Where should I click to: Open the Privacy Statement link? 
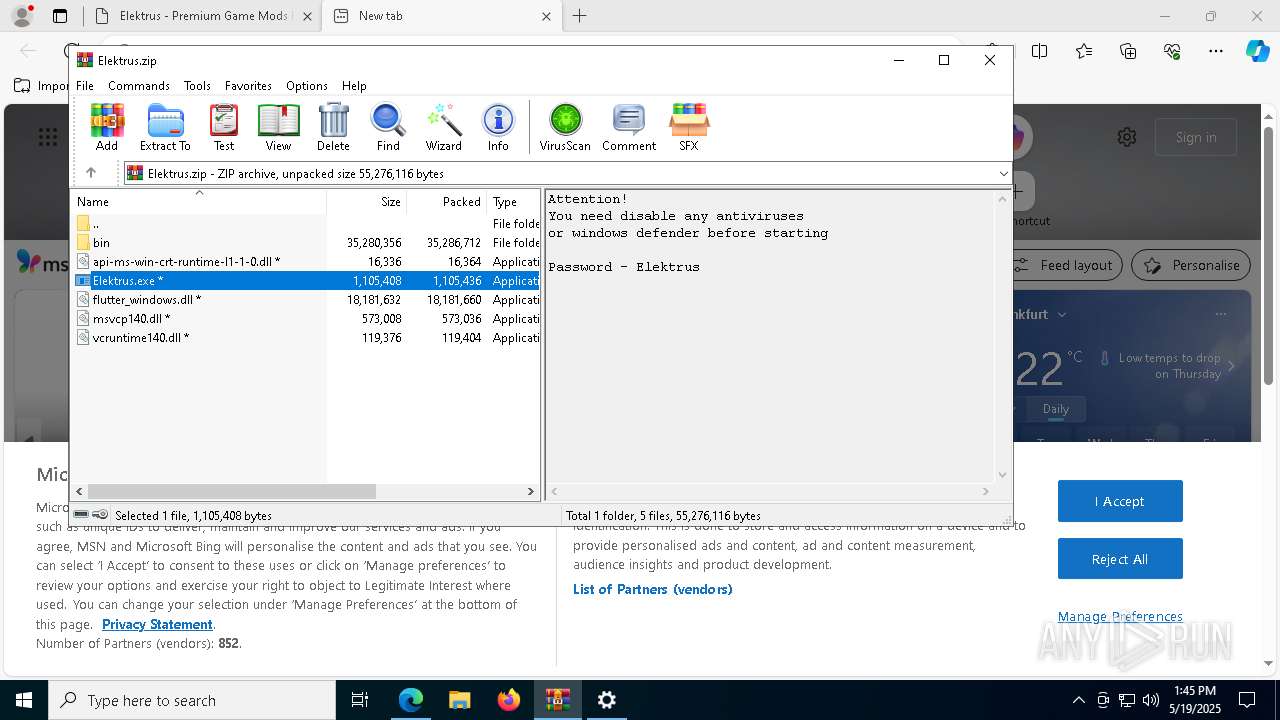[157, 624]
